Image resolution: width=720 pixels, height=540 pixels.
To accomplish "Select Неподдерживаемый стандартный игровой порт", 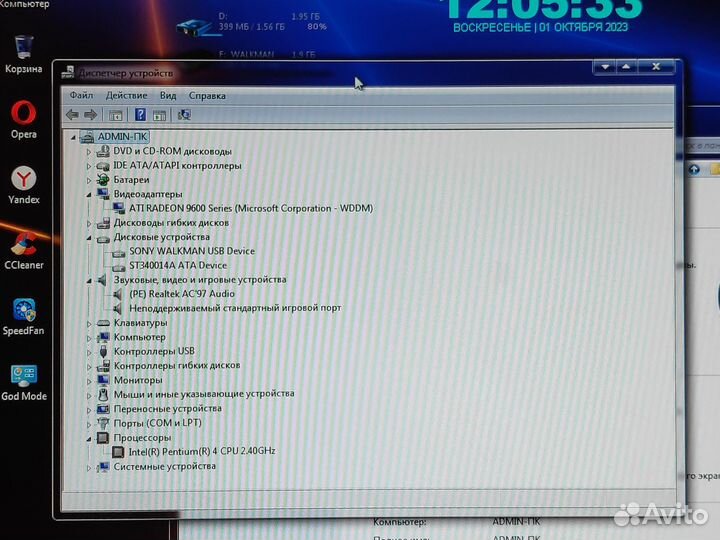I will point(235,308).
